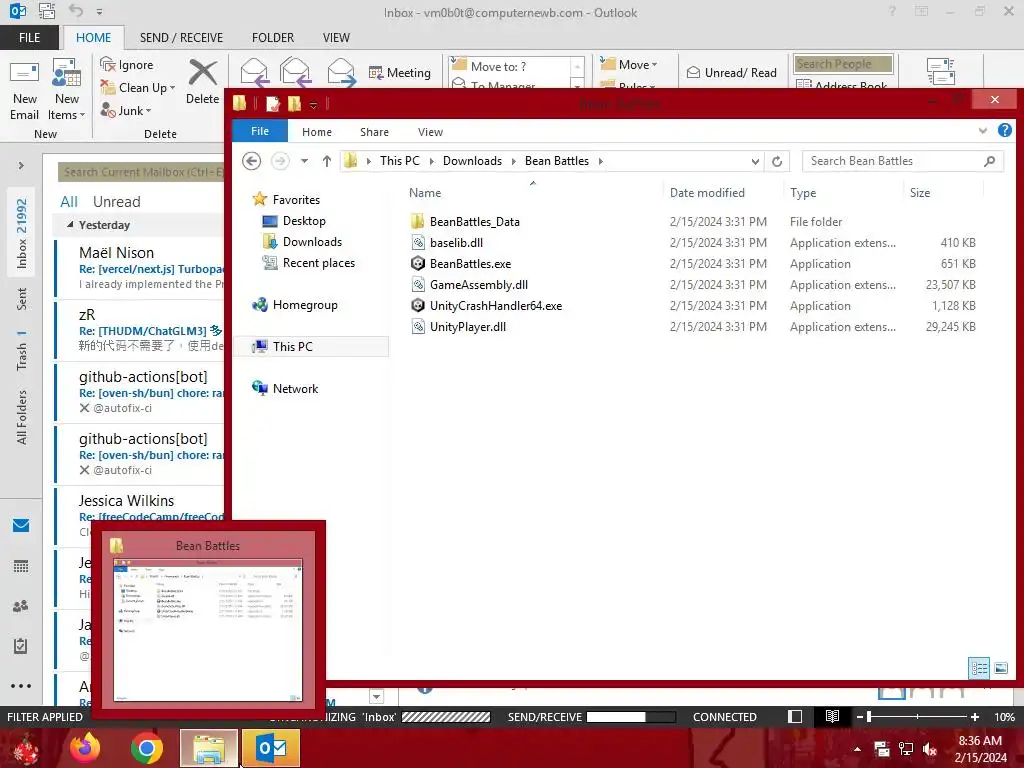Open New Items menu in Outlook

pyautogui.click(x=67, y=89)
